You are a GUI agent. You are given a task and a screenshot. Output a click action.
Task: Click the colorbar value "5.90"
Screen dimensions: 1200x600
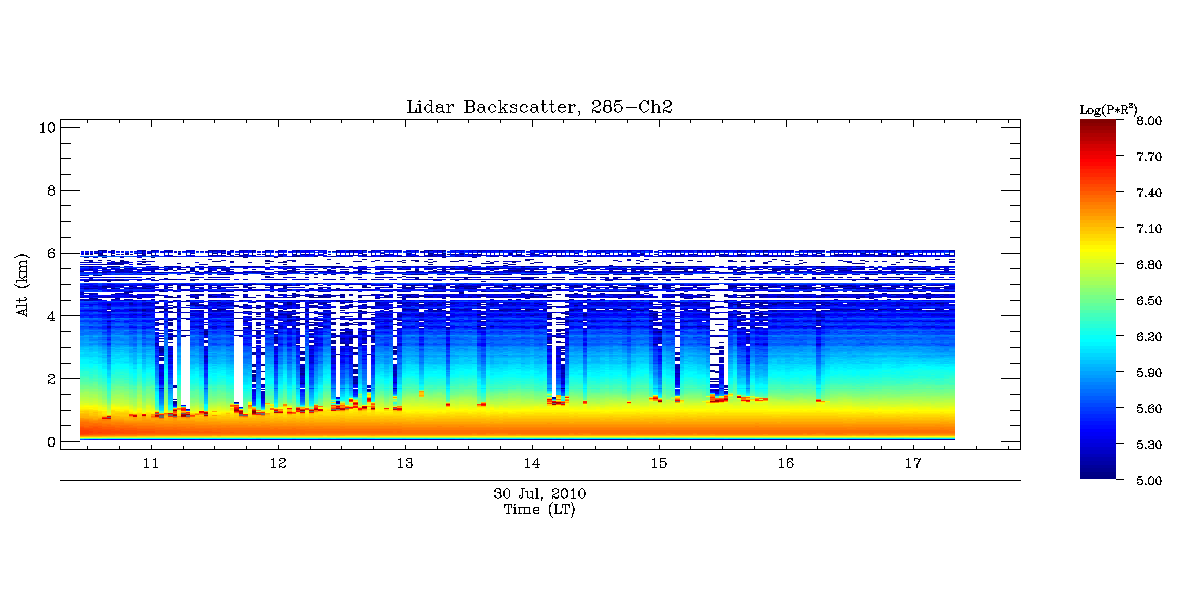coord(1150,373)
